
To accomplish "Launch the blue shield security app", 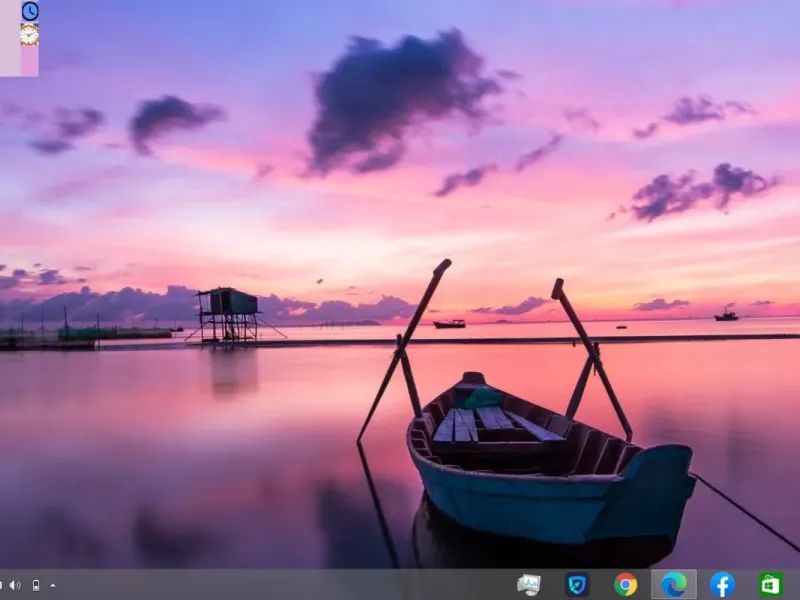I will (577, 585).
